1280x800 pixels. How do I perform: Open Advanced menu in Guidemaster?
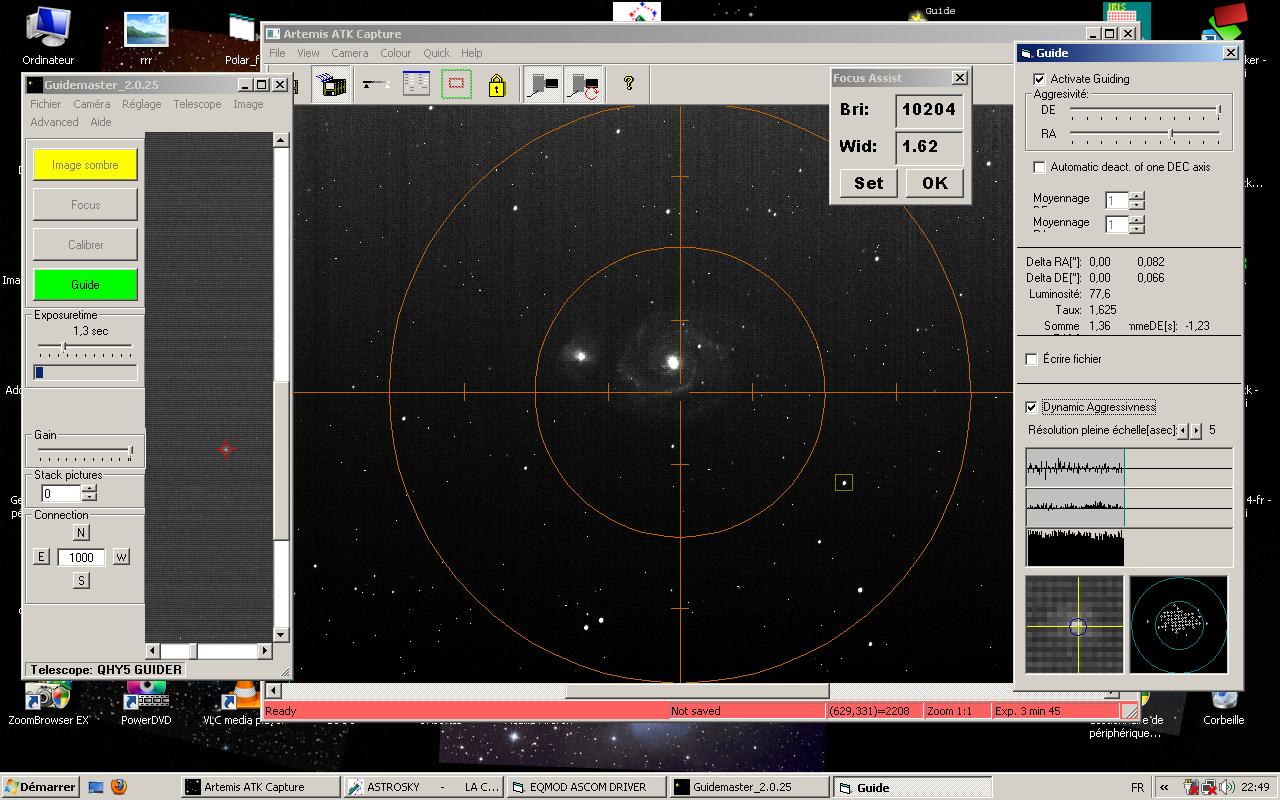point(54,122)
